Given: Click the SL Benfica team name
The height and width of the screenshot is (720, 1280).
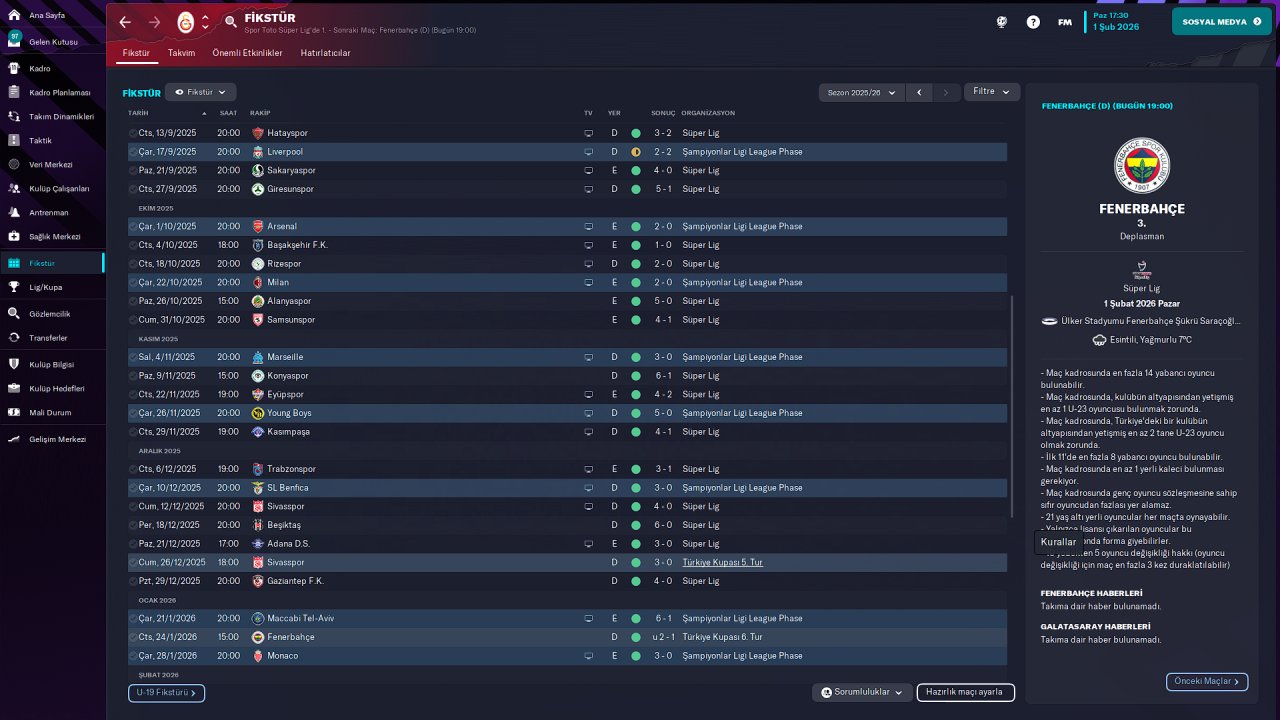Looking at the screenshot, I should (x=288, y=488).
